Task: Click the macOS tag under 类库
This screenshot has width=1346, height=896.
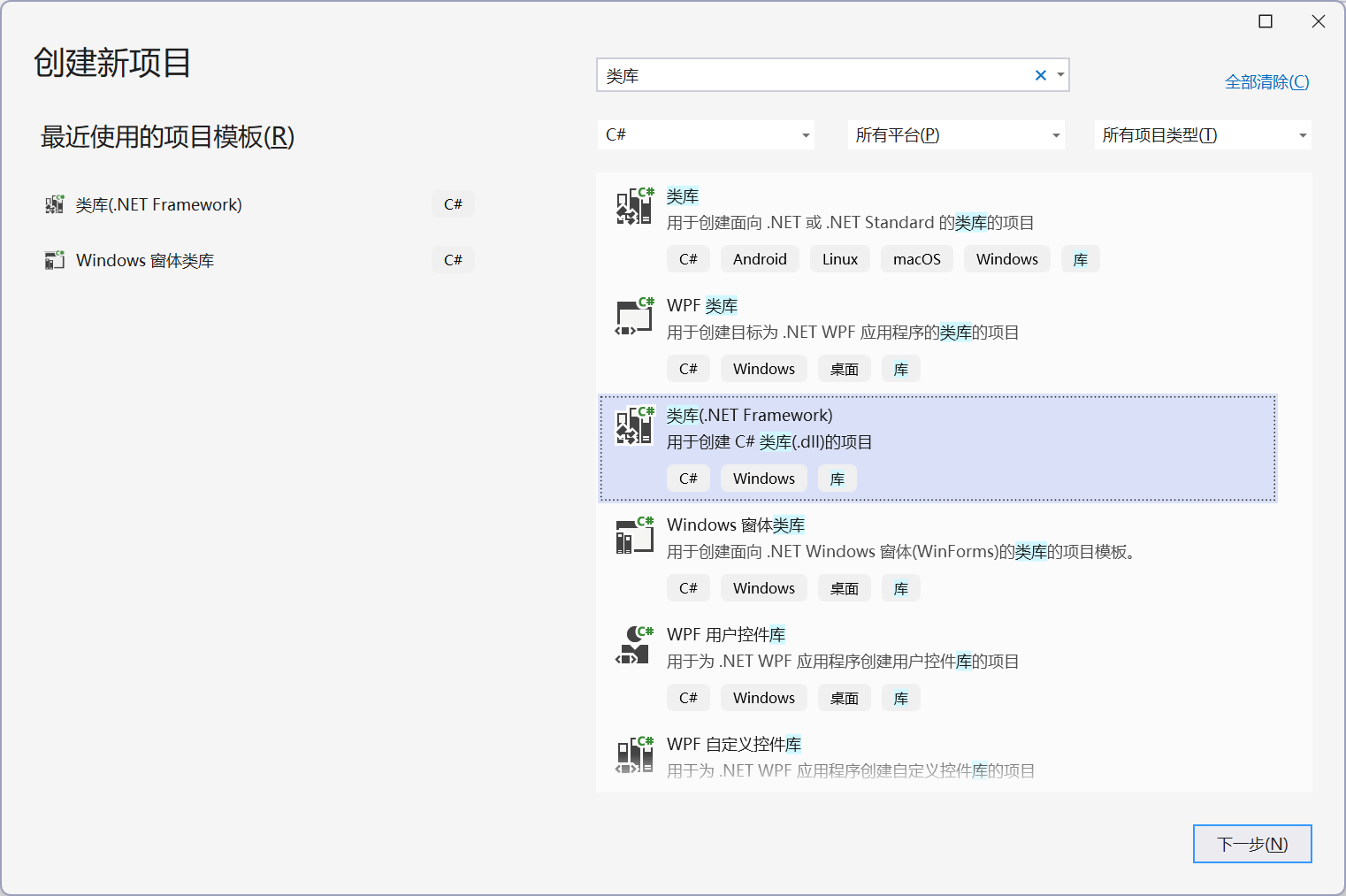Action: [916, 258]
